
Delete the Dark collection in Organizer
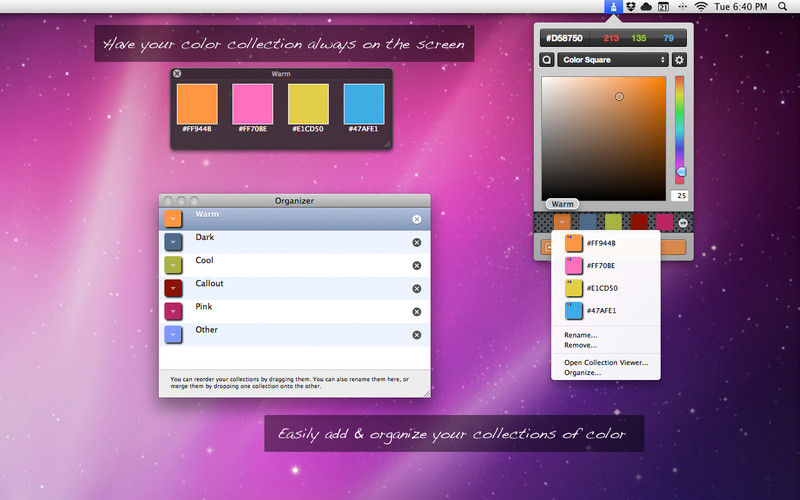pyautogui.click(x=417, y=242)
